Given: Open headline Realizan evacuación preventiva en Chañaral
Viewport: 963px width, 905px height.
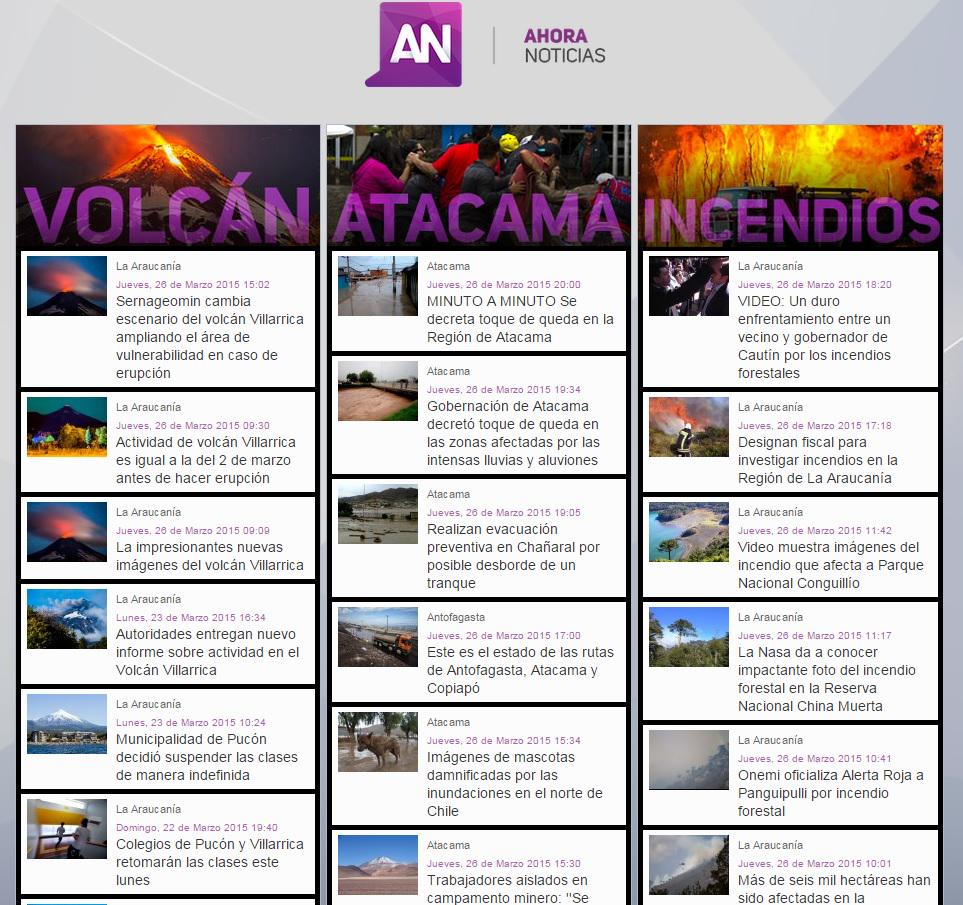Looking at the screenshot, I should tap(513, 556).
